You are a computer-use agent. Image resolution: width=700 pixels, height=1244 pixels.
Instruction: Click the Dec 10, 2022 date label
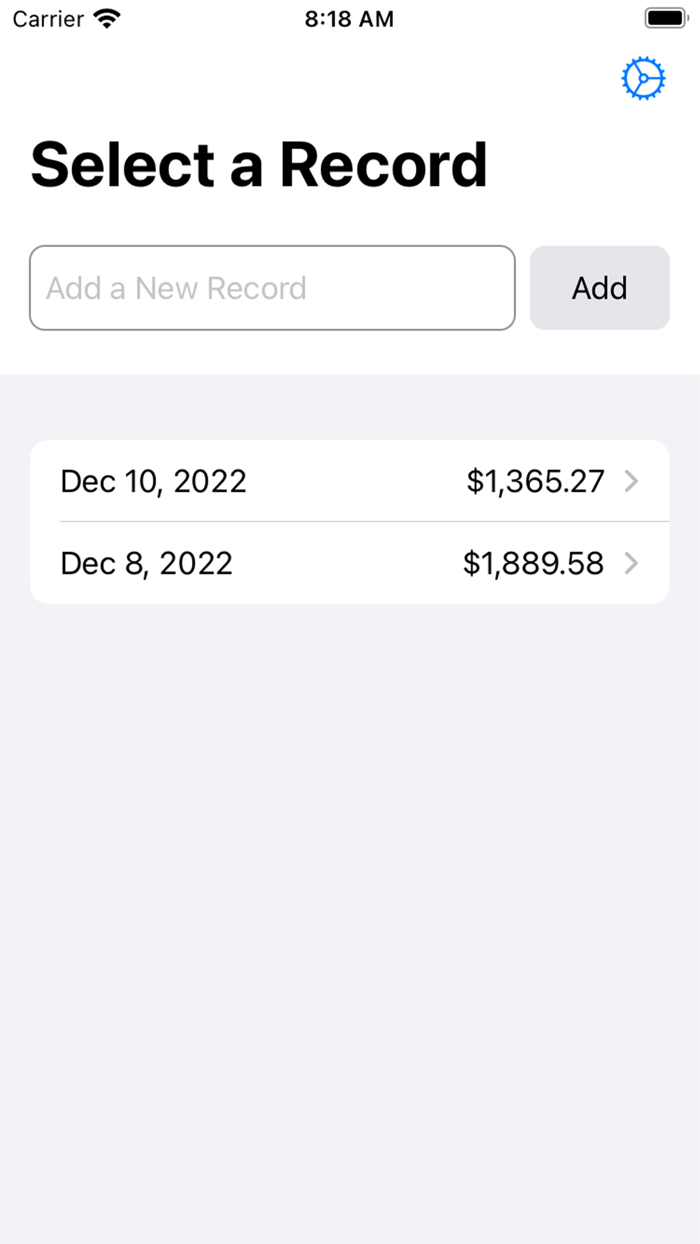coord(153,481)
